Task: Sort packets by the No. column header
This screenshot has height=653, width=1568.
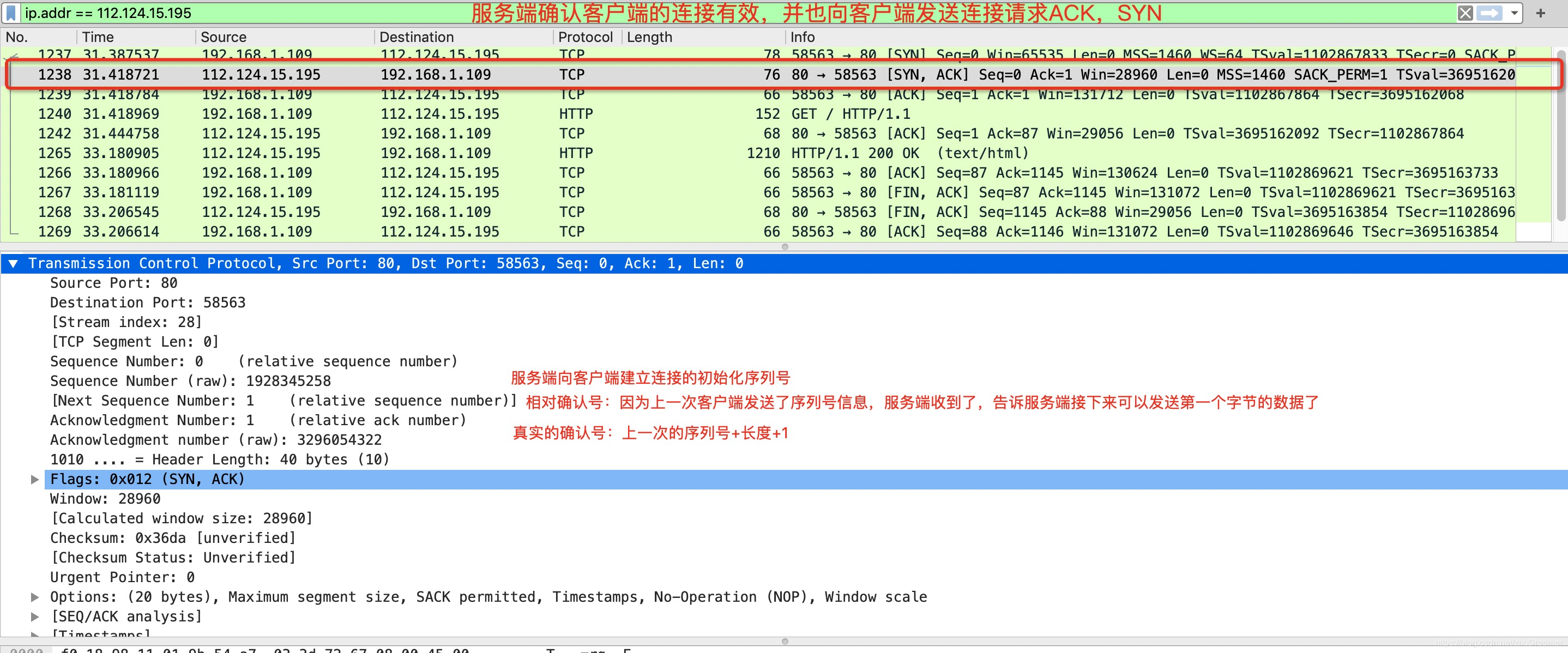Action: point(38,37)
